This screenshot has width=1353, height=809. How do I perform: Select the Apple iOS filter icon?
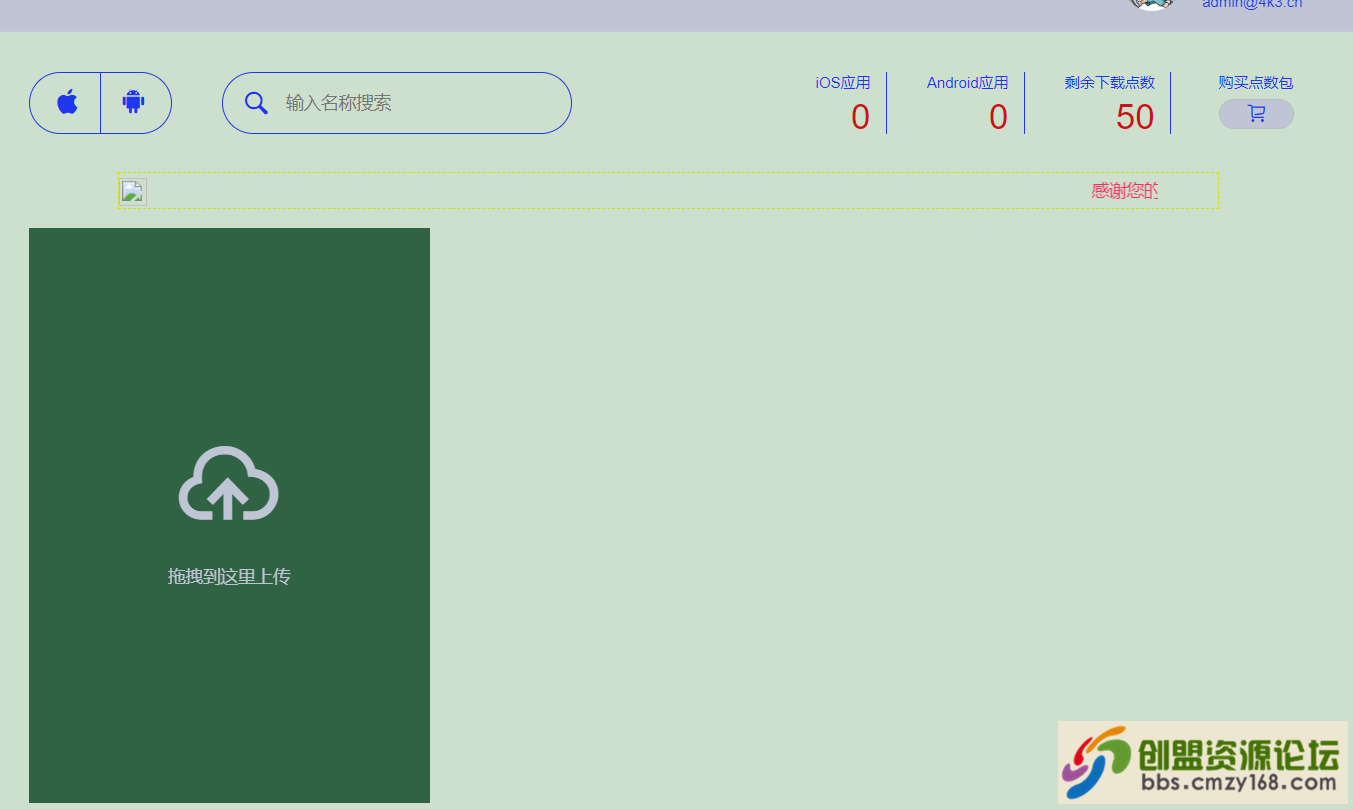pyautogui.click(x=67, y=102)
